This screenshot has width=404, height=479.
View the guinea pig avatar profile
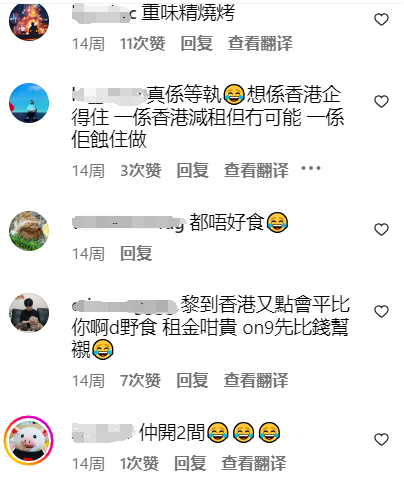29,231
